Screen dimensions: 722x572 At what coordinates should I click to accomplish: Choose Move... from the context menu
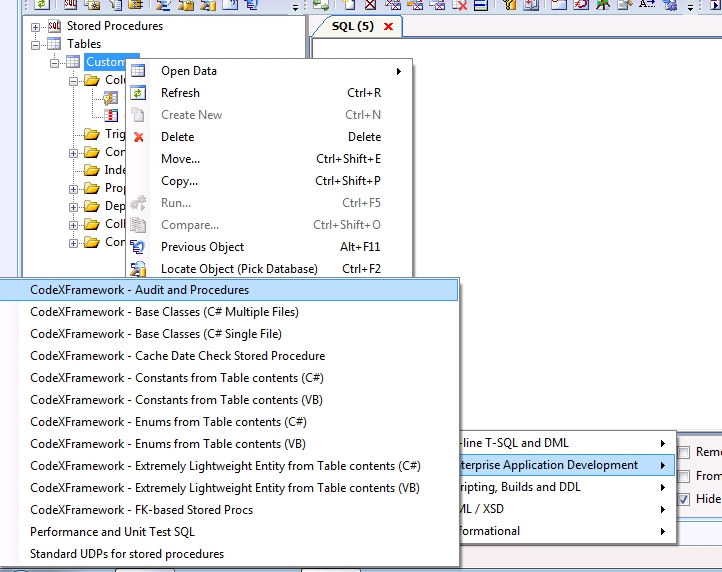[x=269, y=159]
